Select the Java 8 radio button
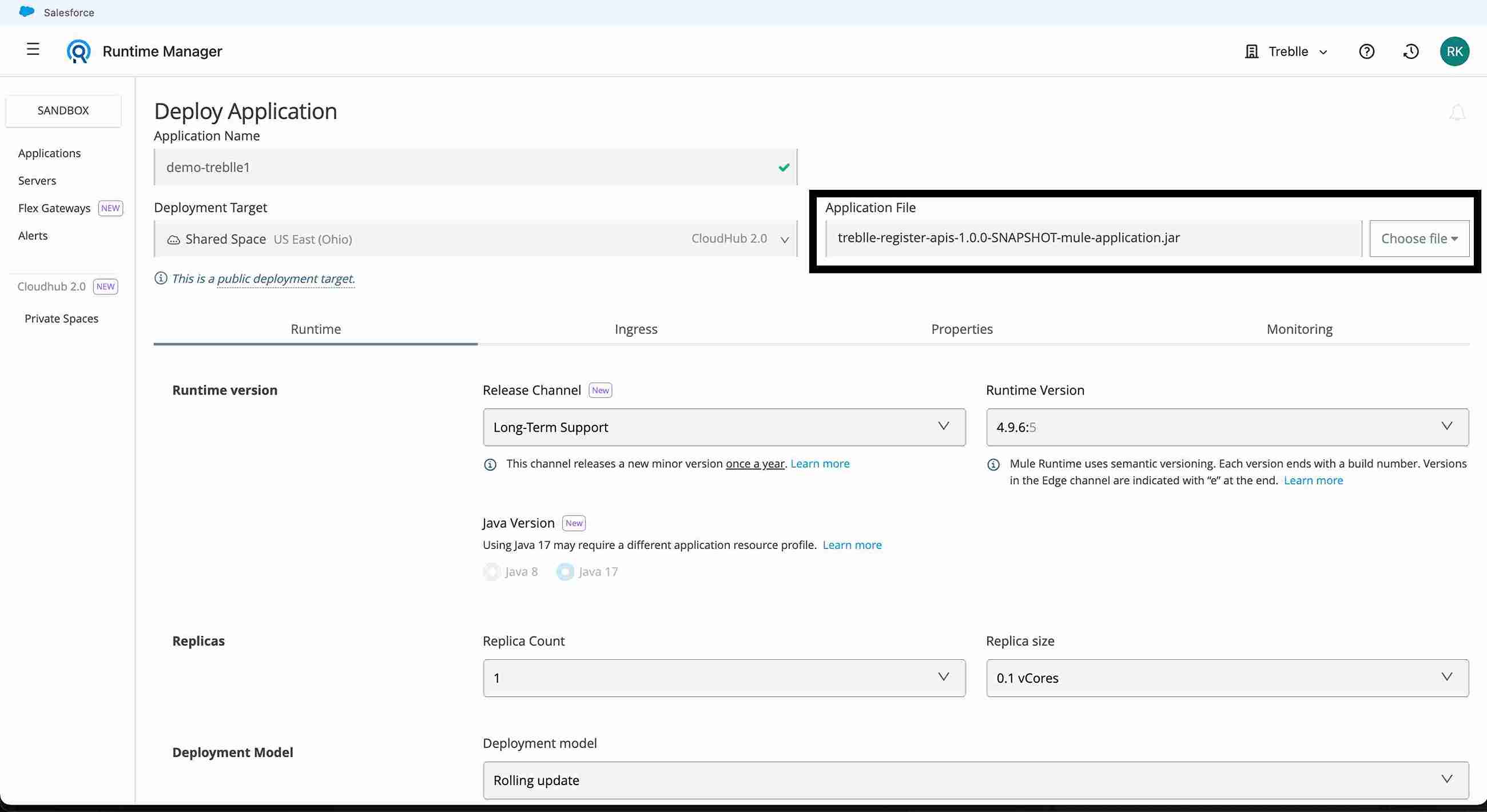Screen dimensions: 1487x812 491,571
